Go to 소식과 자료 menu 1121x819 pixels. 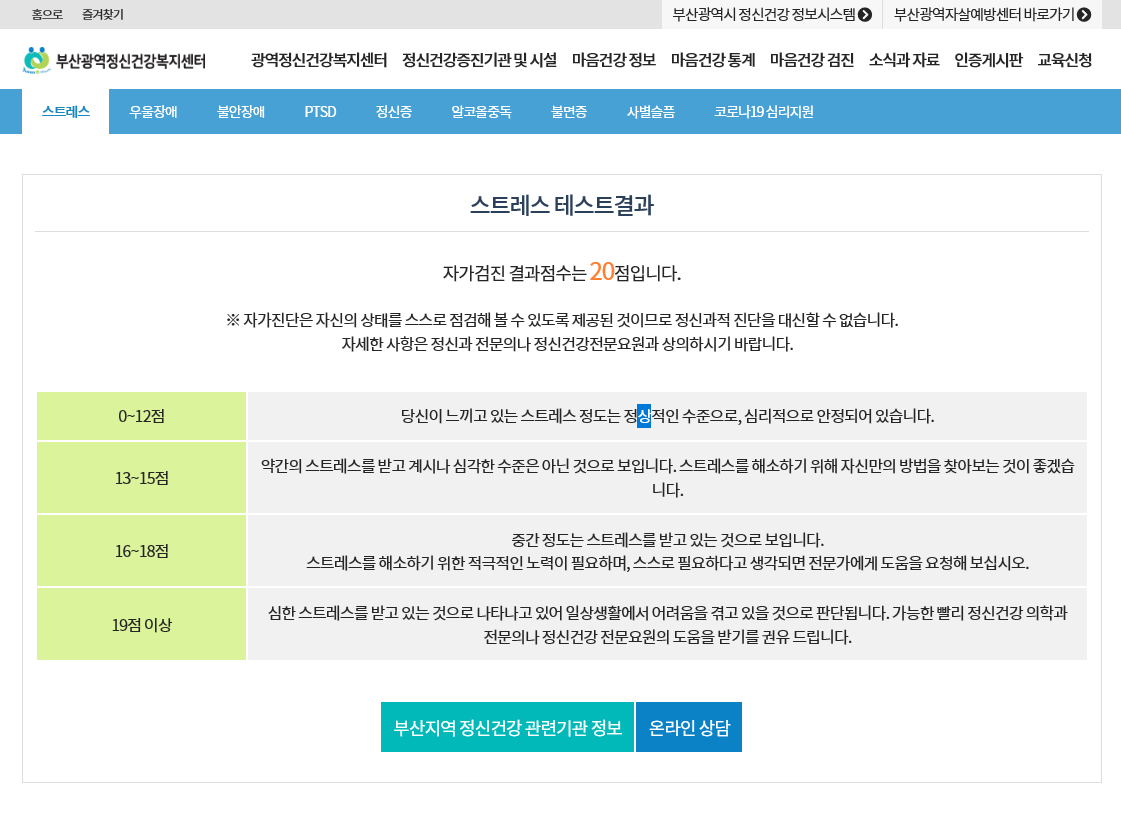tap(904, 60)
